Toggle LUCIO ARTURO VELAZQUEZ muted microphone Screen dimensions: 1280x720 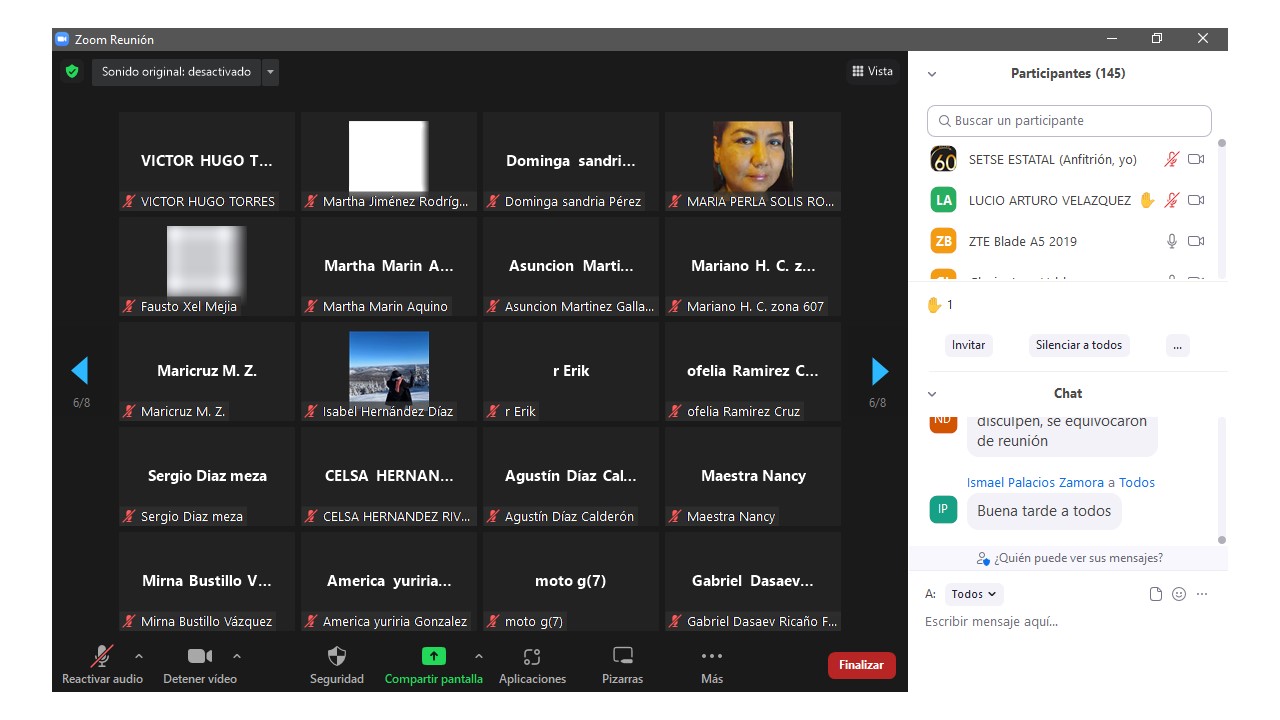coord(1172,200)
